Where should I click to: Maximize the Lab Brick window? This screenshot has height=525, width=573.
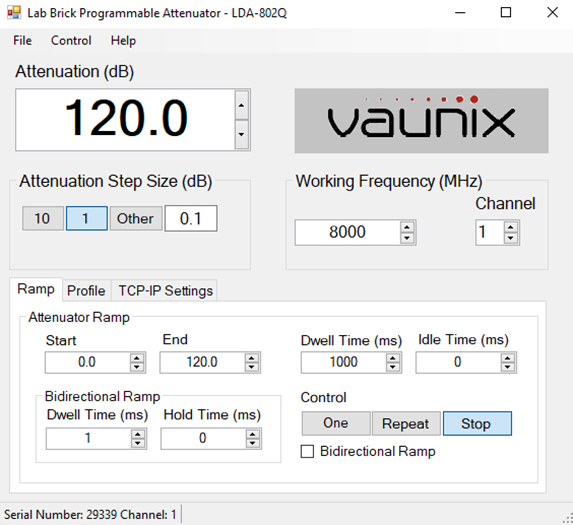tap(506, 13)
